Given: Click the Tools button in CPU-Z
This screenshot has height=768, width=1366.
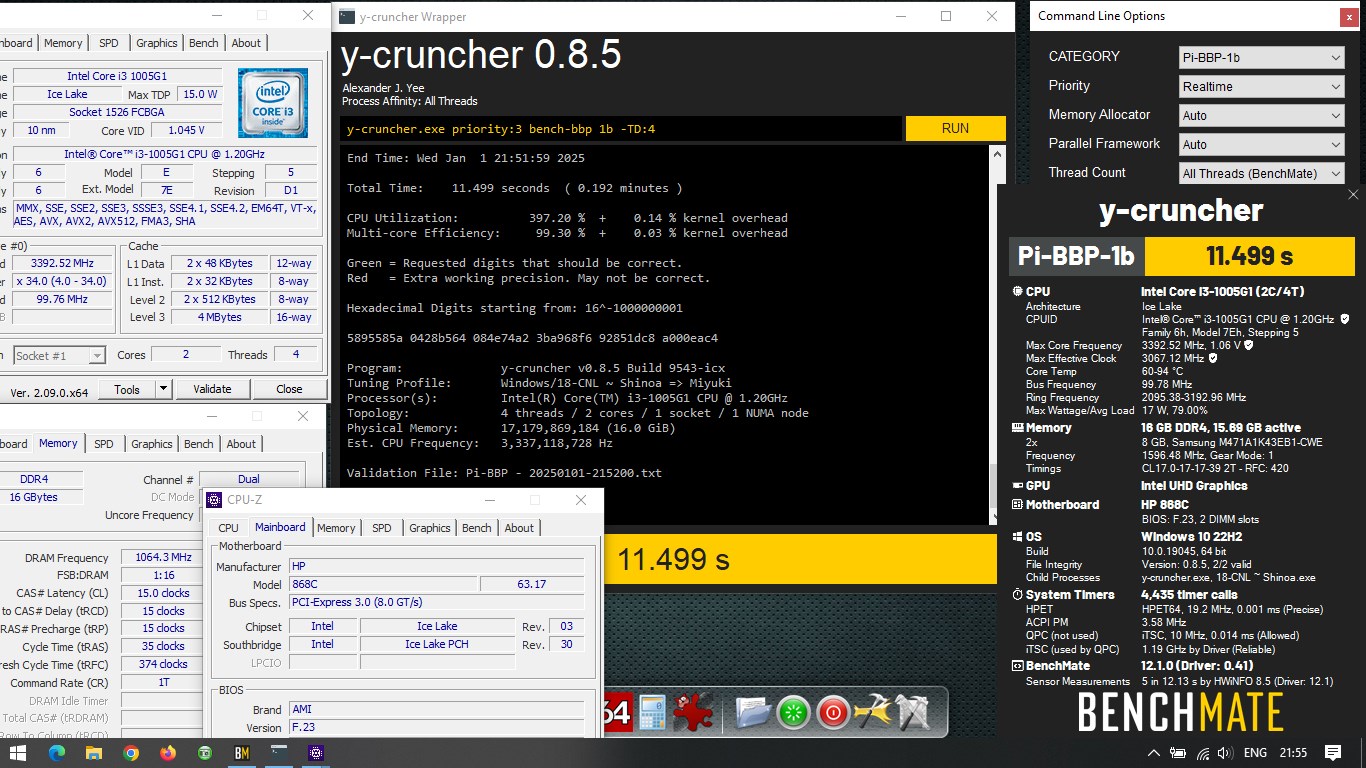Looking at the screenshot, I should coord(127,389).
